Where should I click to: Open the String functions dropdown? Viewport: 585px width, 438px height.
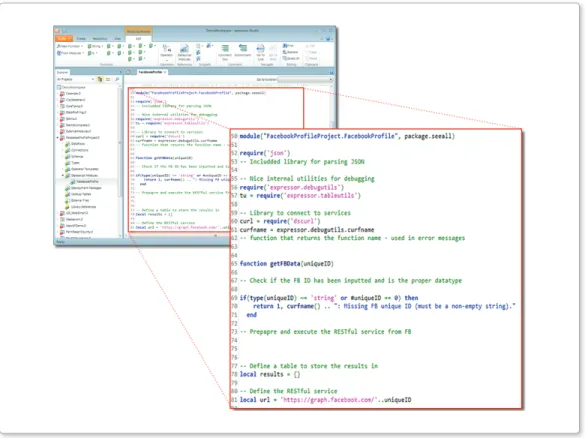[96, 46]
